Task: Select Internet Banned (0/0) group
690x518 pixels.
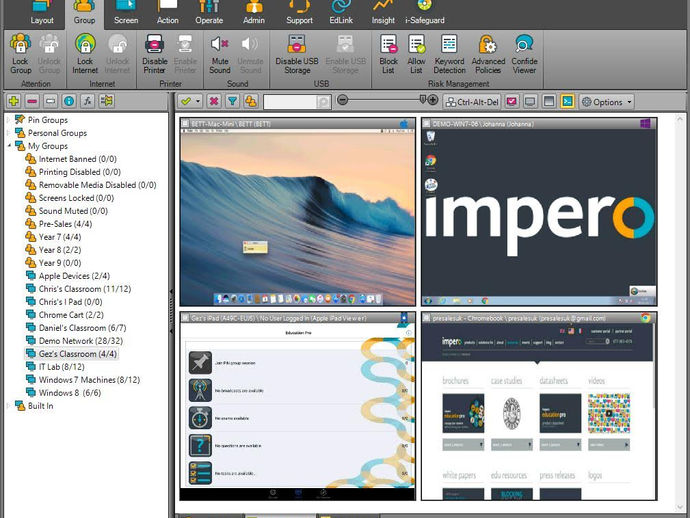Action: 77,159
